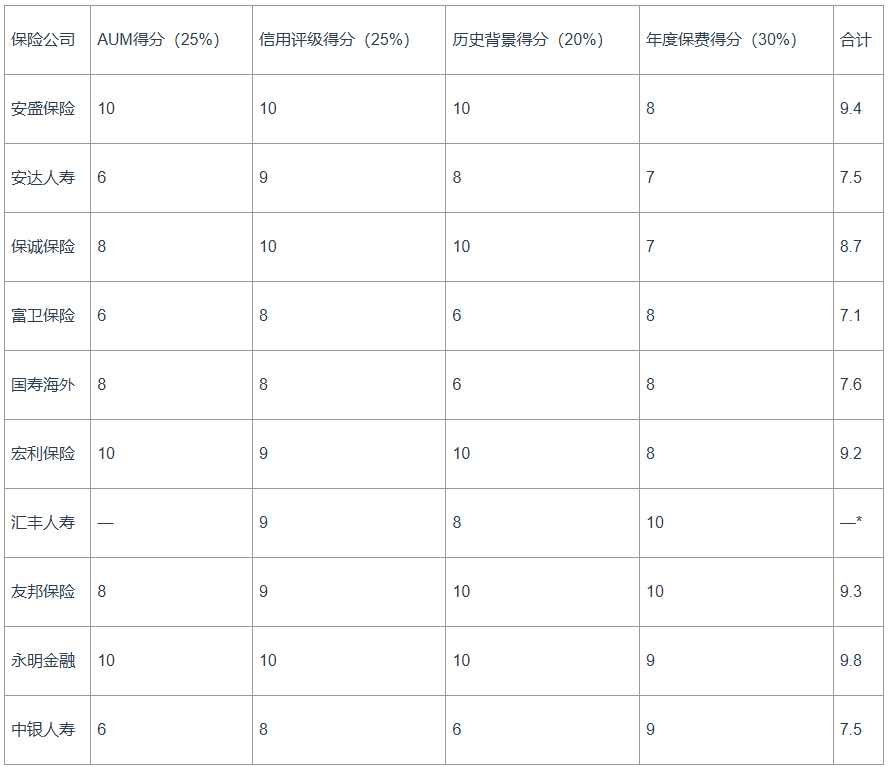Viewport: 888px width, 767px height.
Task: Select the 富卫保险 row label
Action: (43, 316)
